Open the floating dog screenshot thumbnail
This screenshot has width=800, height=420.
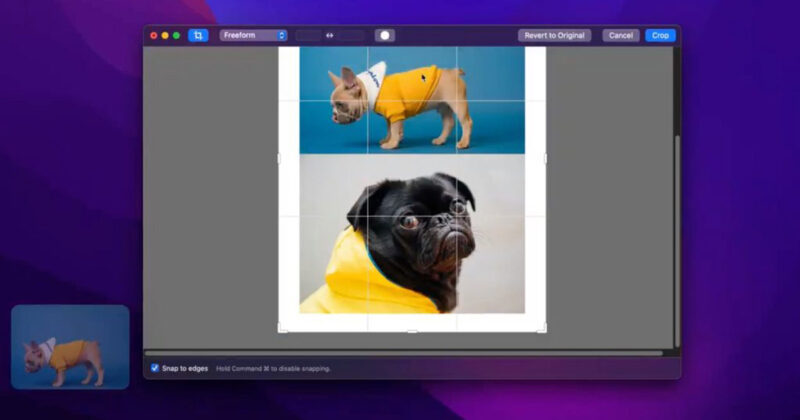(70, 347)
